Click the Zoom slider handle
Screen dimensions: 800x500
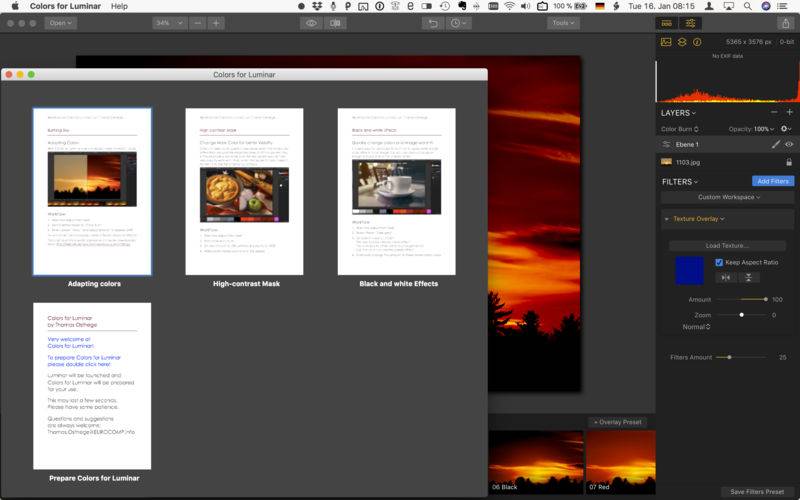coord(741,315)
